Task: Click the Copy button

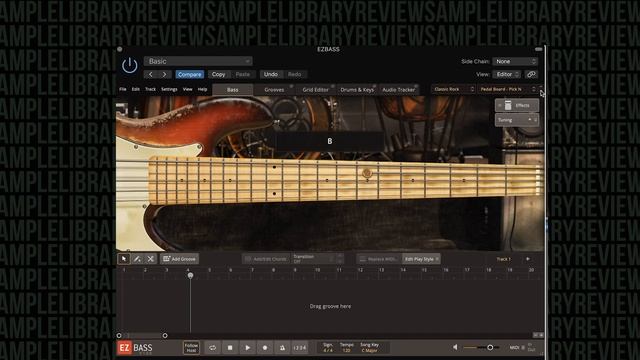Action: 218,74
